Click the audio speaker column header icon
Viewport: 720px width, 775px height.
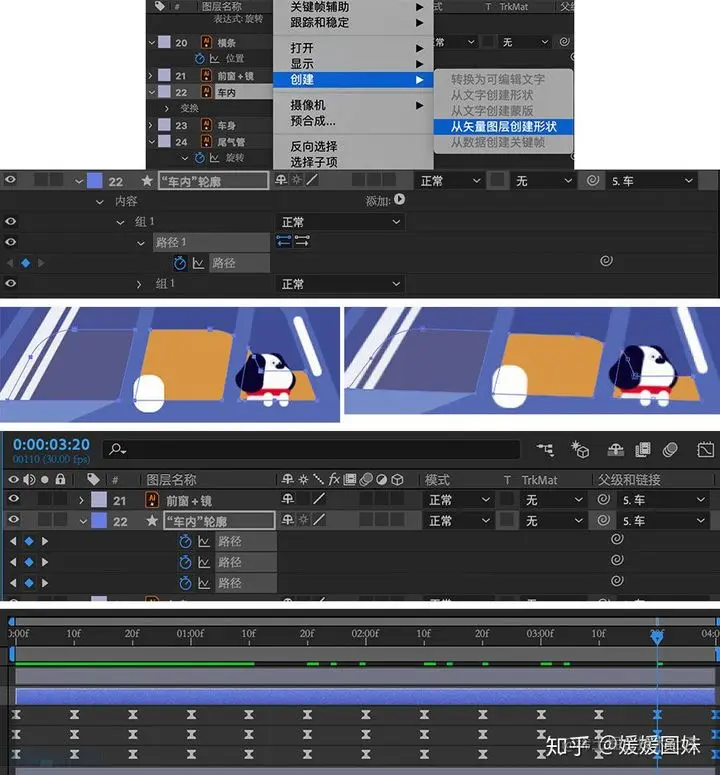tap(29, 479)
